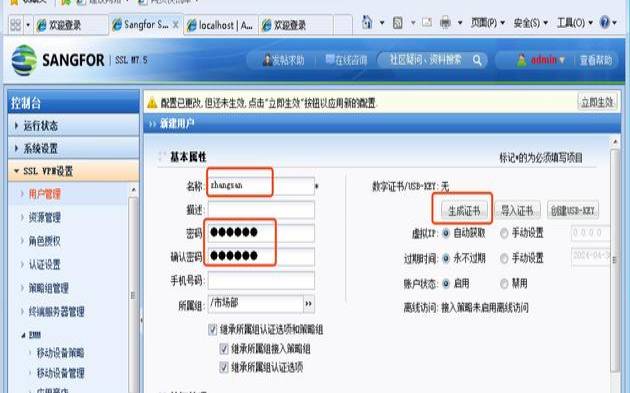This screenshot has width=630, height=393.
Task: Switch to last 欢迎登录 browser tab
Action: coord(296,25)
